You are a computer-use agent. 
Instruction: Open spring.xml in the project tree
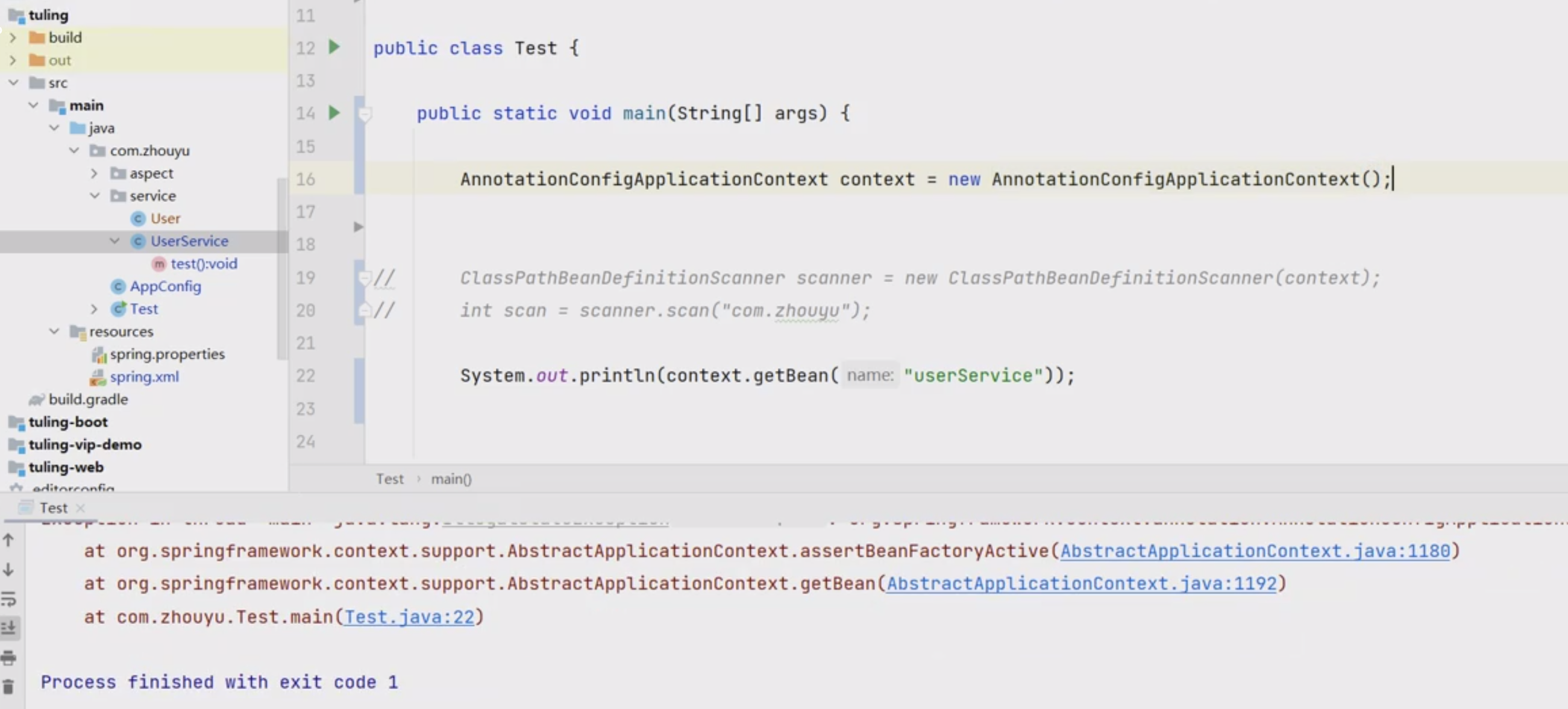coord(144,376)
